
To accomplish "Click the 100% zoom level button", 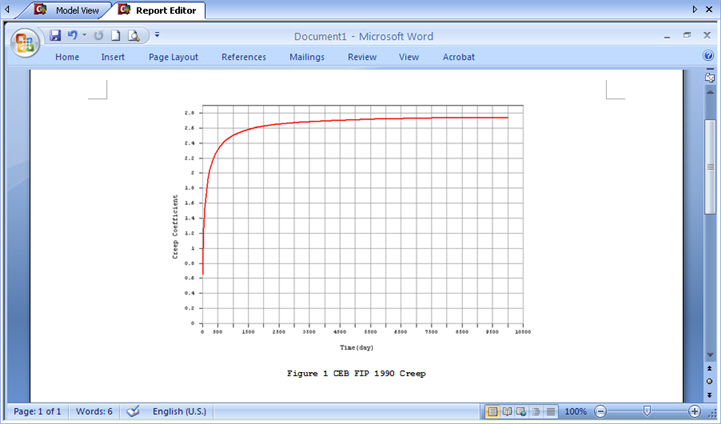I will pyautogui.click(x=575, y=411).
